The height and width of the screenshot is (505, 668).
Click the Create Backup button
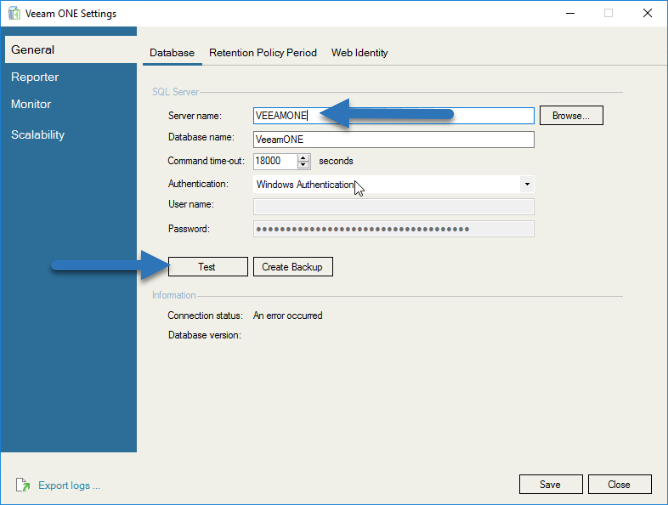[x=293, y=267]
